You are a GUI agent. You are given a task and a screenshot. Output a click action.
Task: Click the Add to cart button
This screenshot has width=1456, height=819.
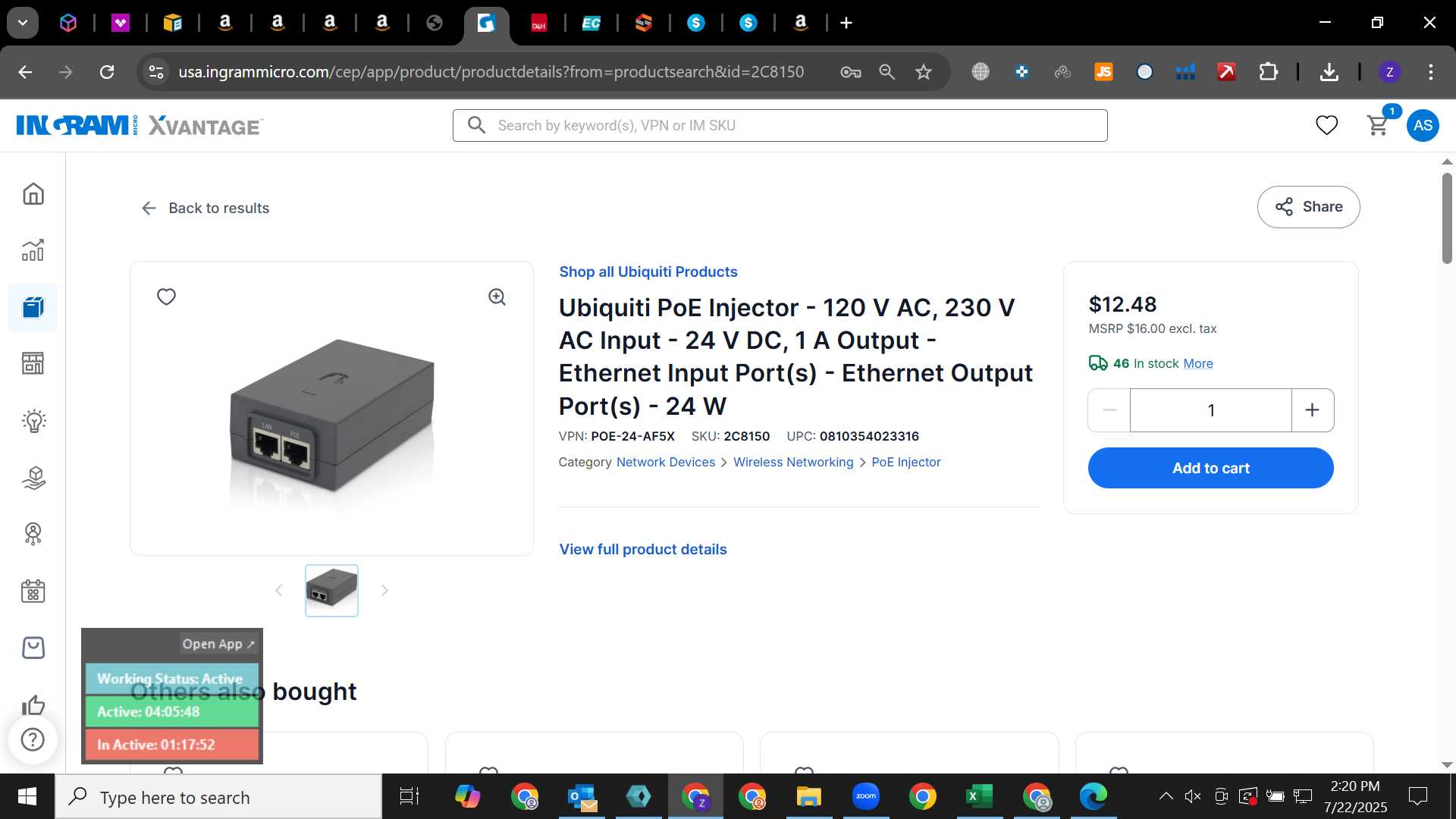point(1210,468)
